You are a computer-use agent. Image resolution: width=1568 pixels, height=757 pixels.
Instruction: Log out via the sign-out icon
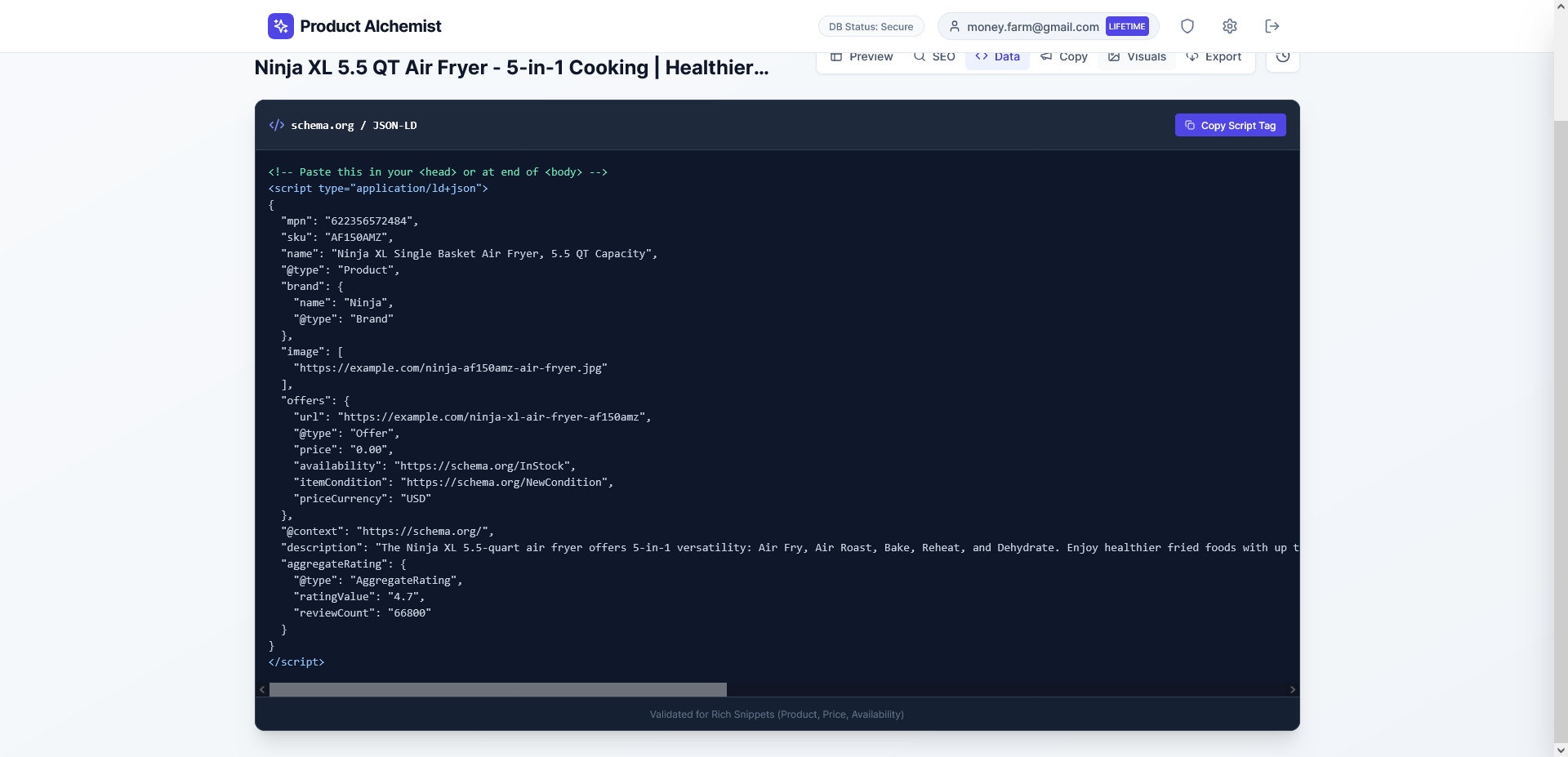(1272, 25)
